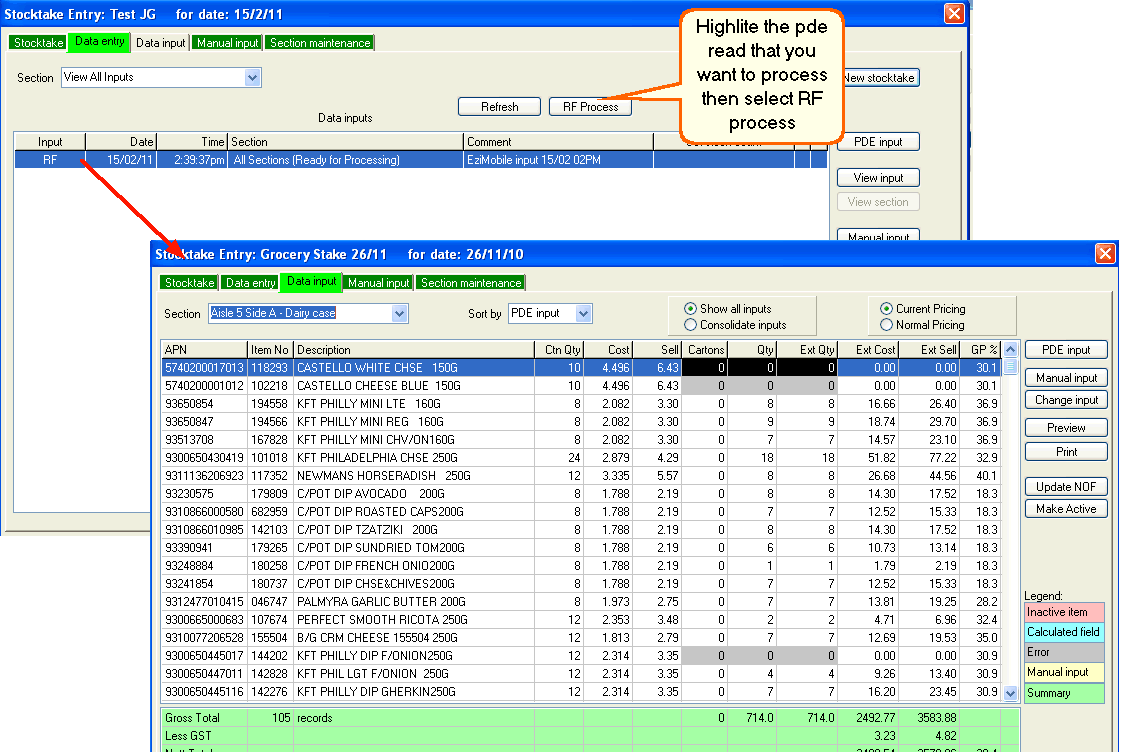The image size is (1148, 752).
Task: Open Section maintenance tab in Test JG window
Action: coord(320,42)
